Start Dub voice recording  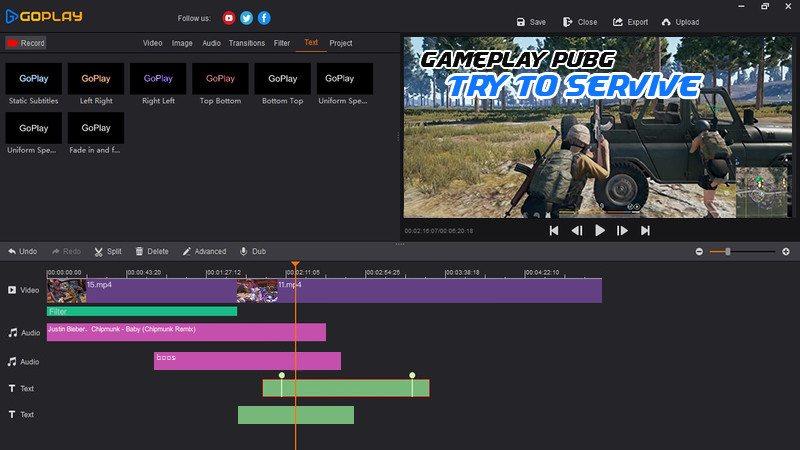point(253,251)
